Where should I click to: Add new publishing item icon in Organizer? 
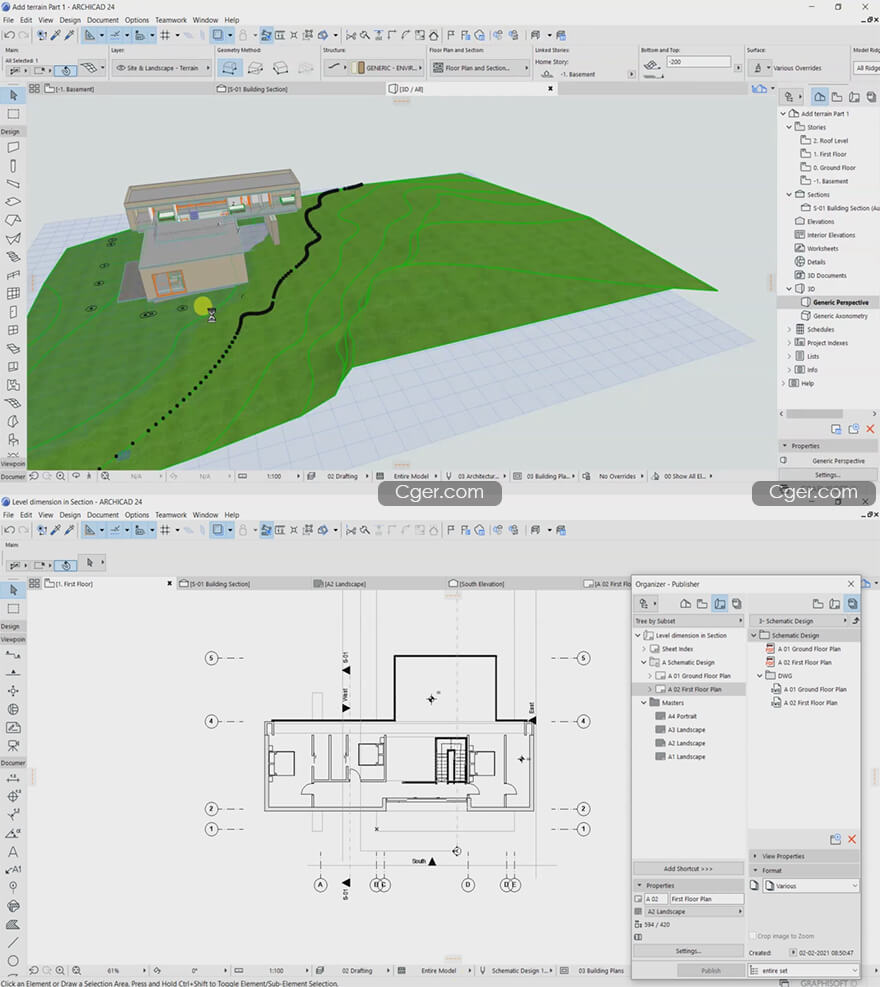click(x=835, y=839)
